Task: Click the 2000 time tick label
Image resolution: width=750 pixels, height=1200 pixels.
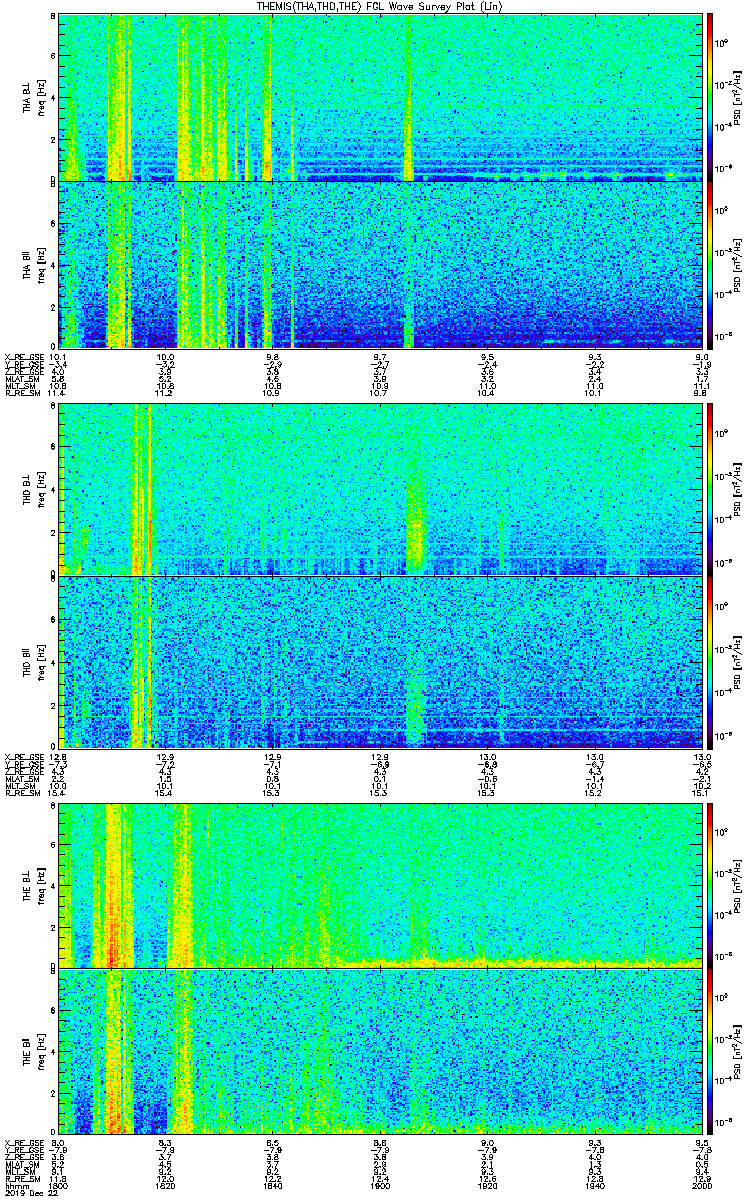Action: (x=703, y=1187)
